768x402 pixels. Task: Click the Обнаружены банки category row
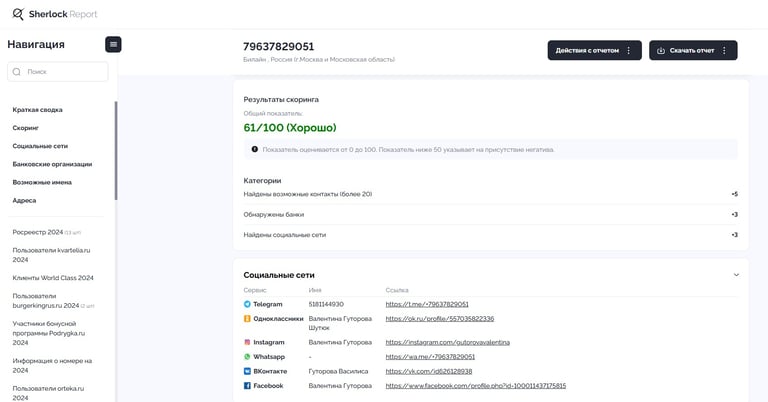pos(490,214)
